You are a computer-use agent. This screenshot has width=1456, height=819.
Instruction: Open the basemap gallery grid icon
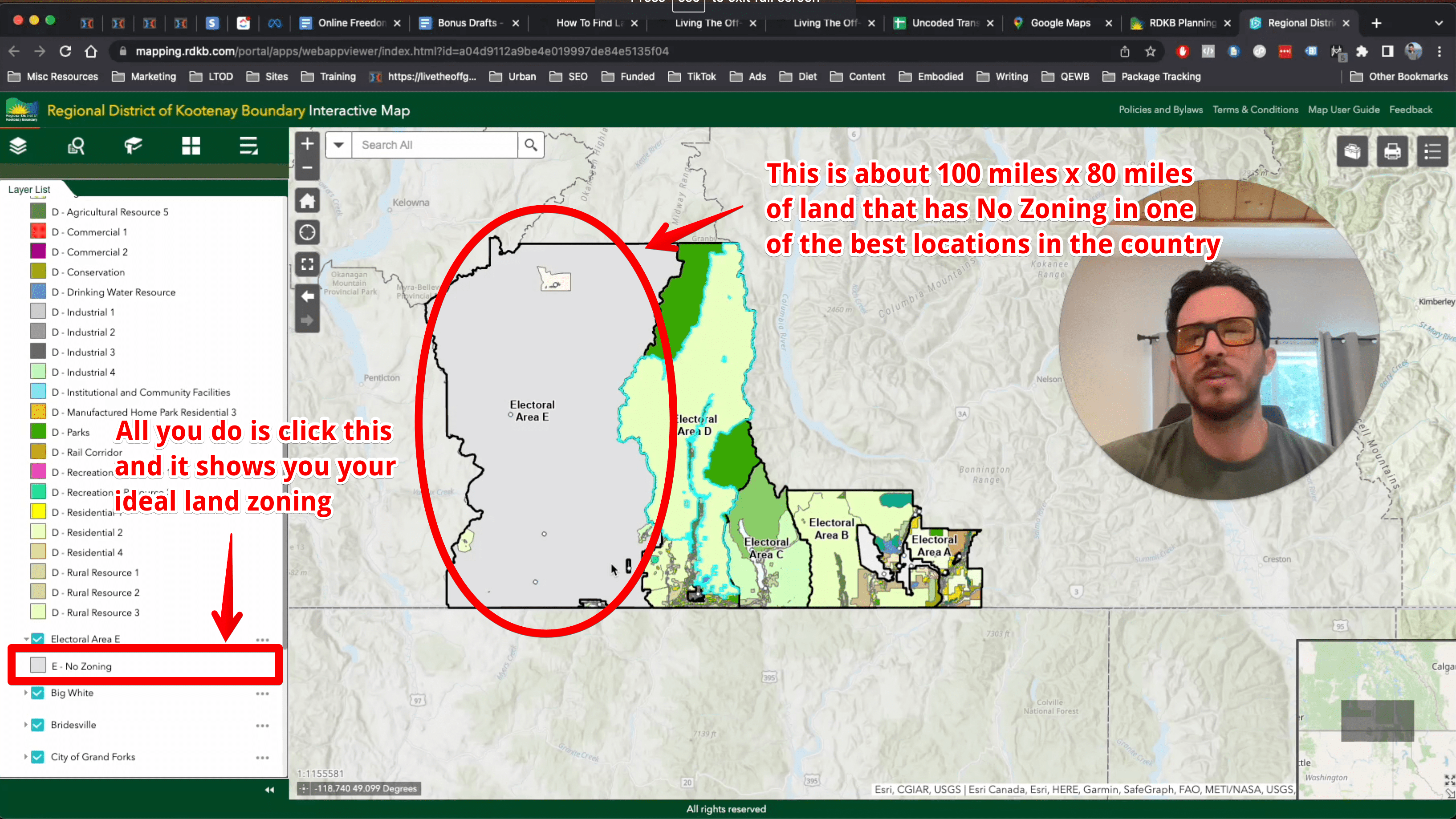coord(191,146)
